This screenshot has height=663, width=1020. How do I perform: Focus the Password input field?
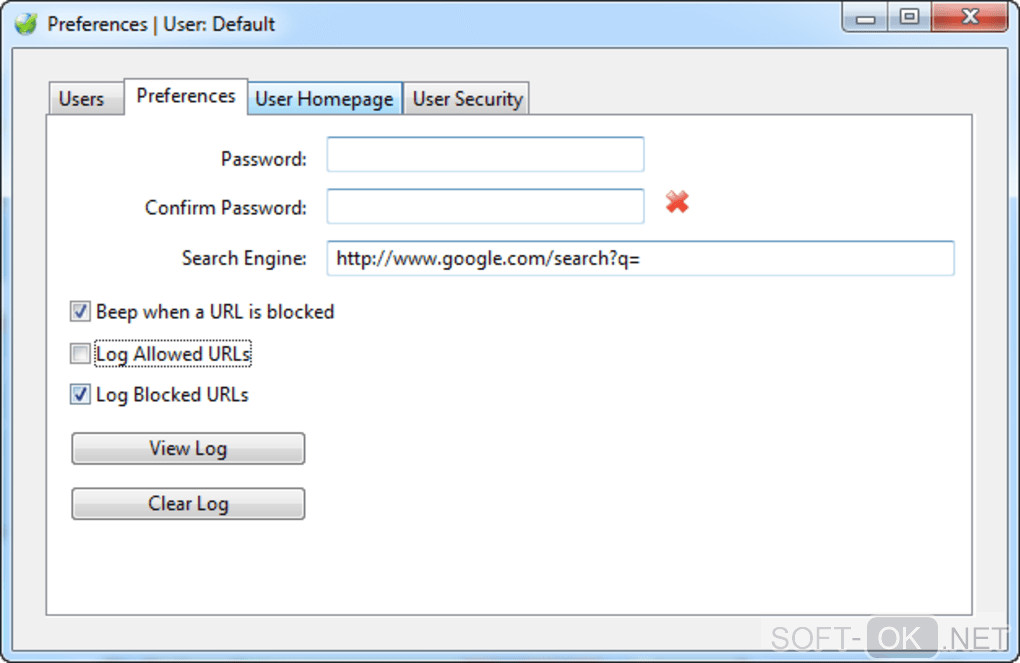pos(485,156)
